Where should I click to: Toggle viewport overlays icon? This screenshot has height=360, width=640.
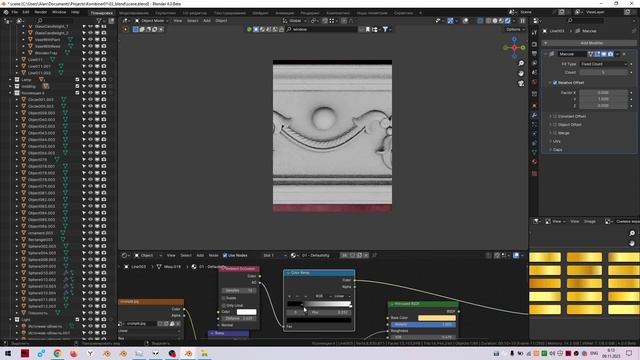[x=465, y=20]
